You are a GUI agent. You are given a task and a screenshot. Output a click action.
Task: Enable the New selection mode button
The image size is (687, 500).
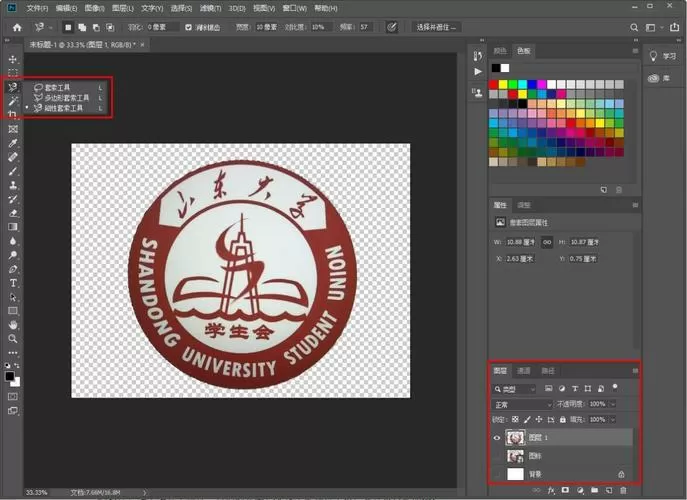(68, 28)
